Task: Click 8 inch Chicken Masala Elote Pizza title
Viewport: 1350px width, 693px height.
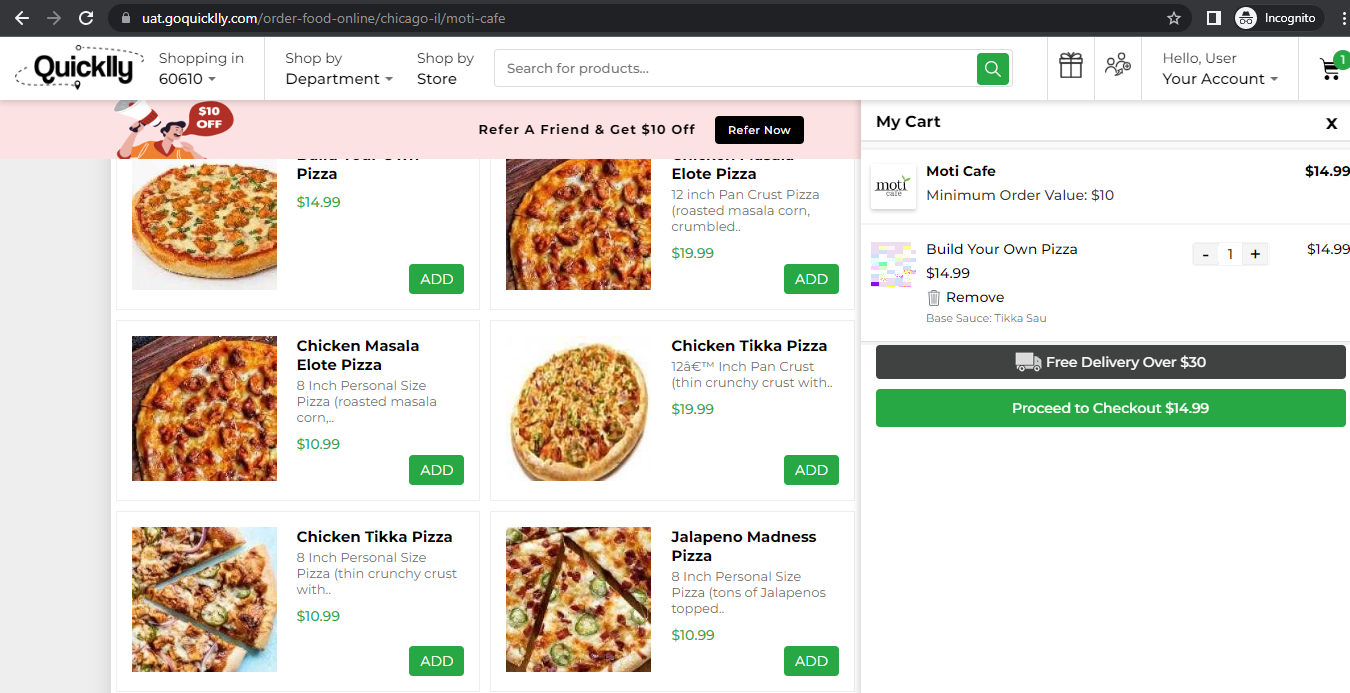Action: [x=358, y=355]
